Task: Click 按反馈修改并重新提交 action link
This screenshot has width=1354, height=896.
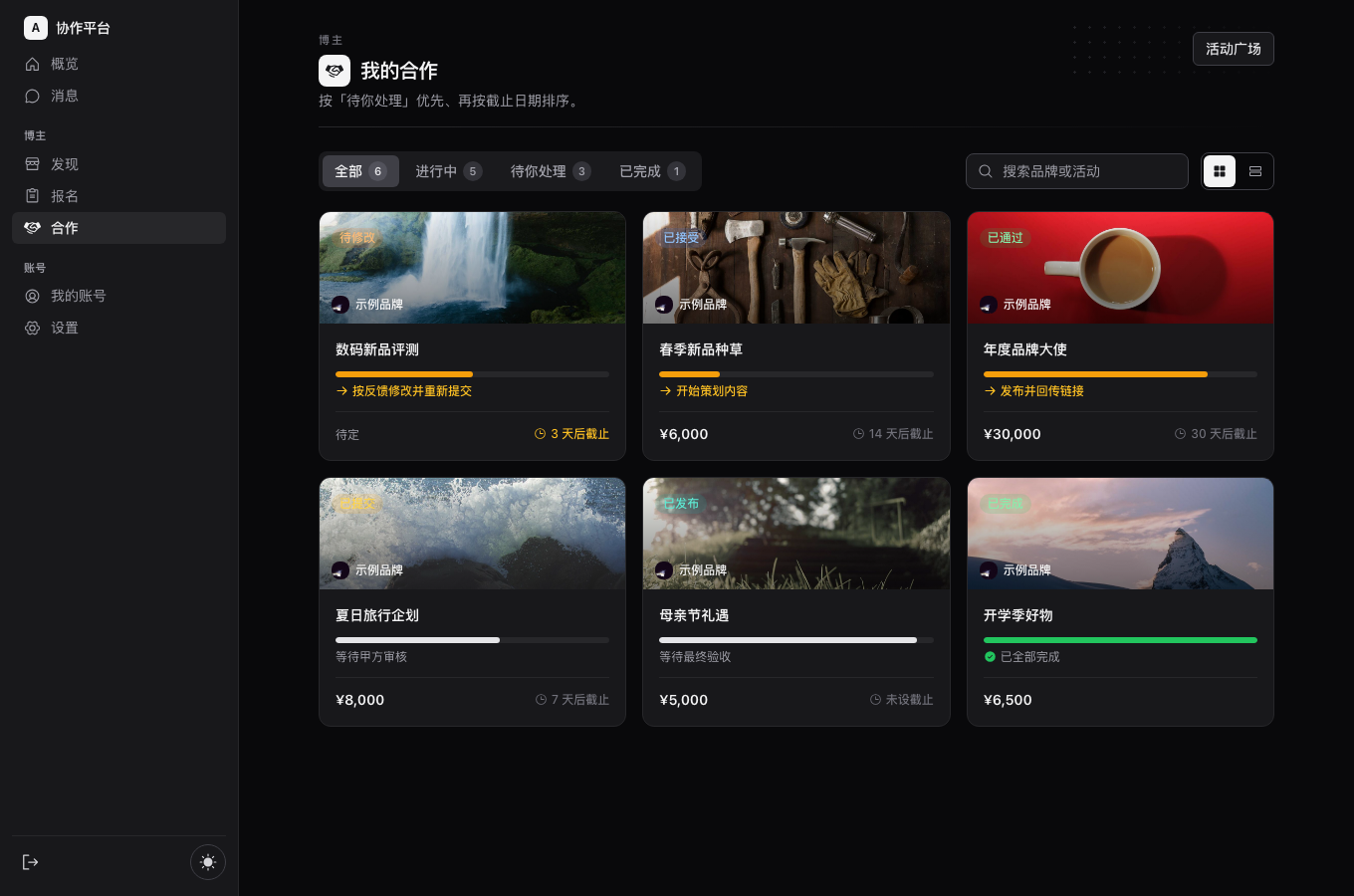Action: [404, 391]
